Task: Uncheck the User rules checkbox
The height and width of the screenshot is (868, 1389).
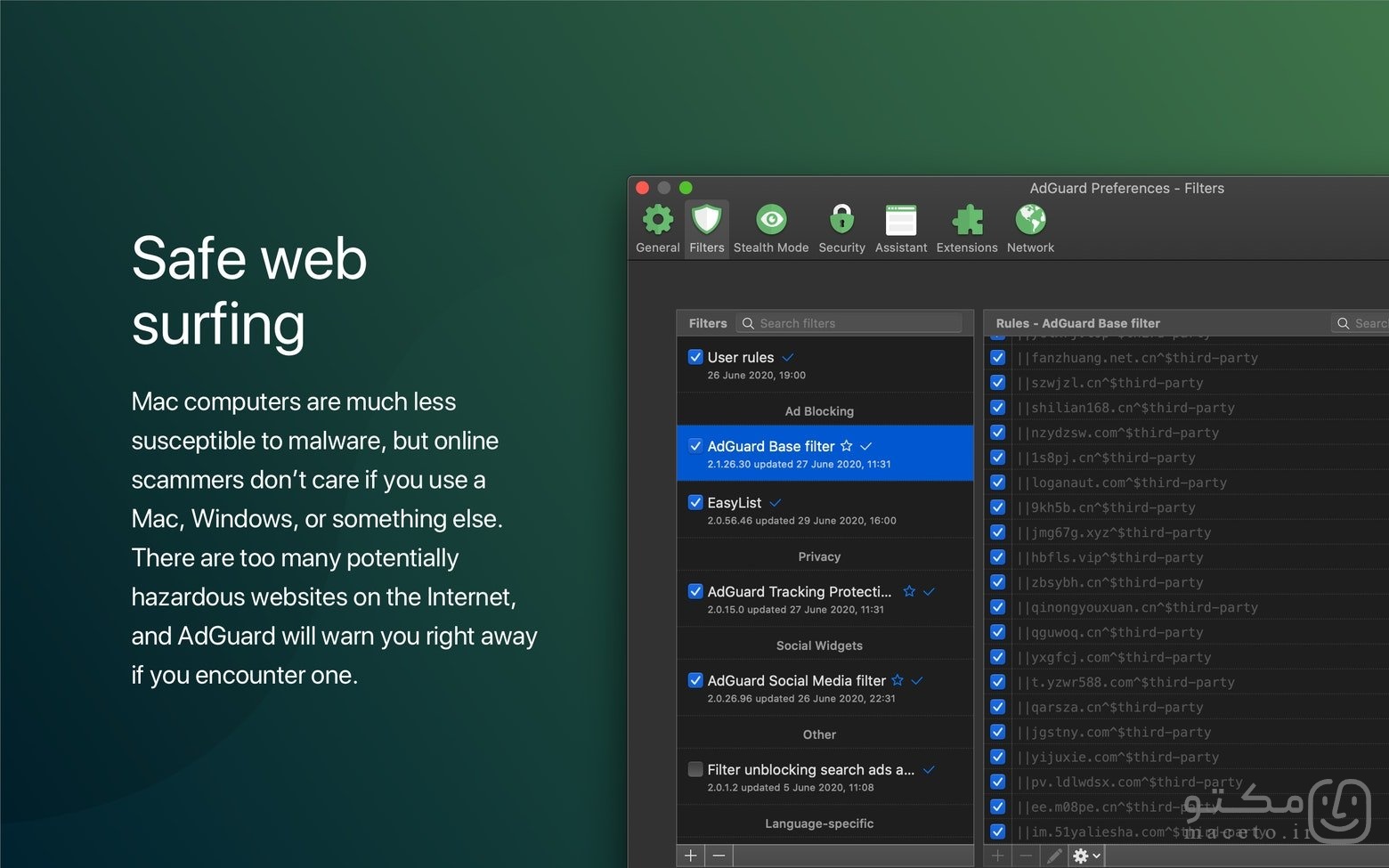Action: tap(695, 357)
